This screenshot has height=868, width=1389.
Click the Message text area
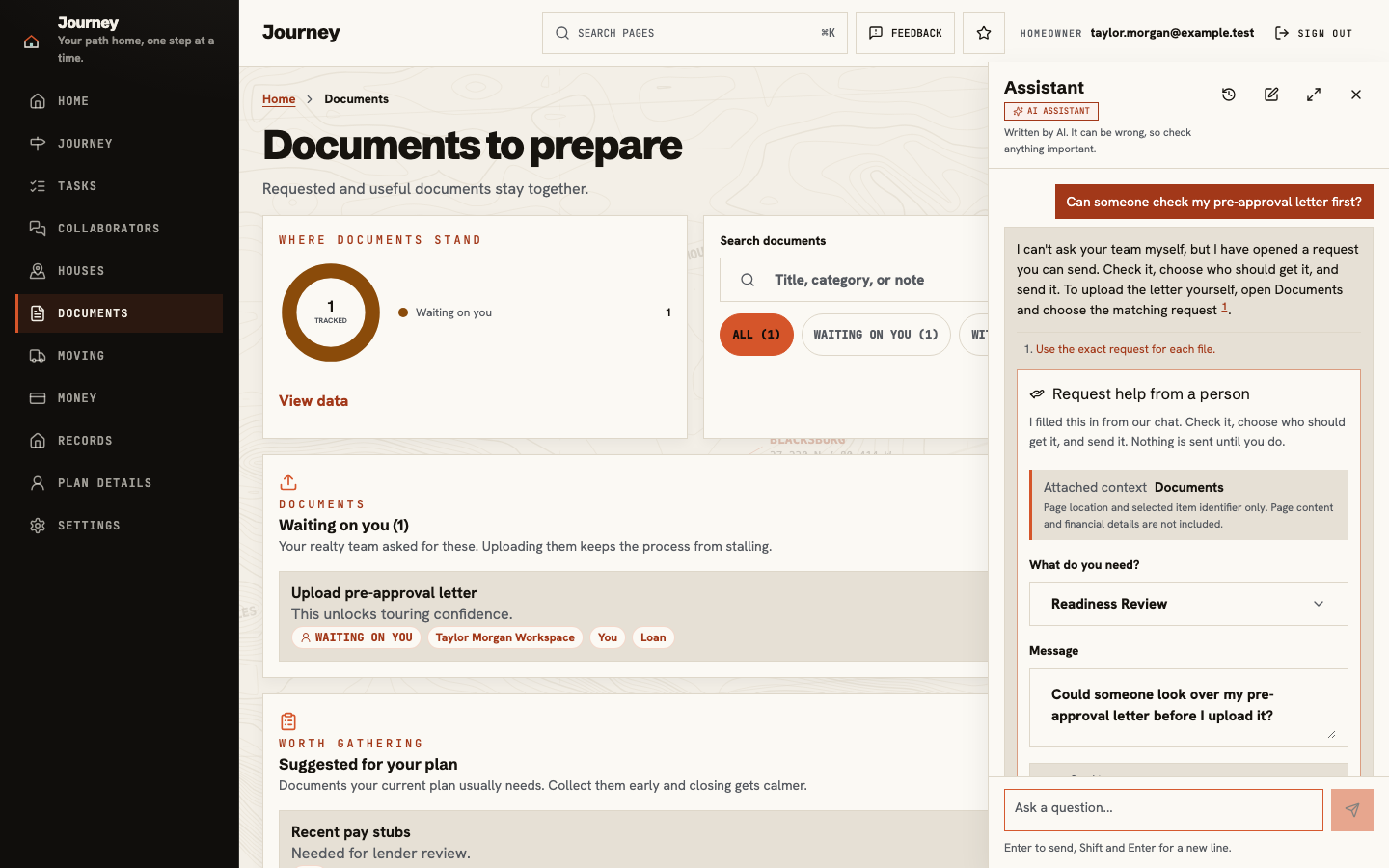point(1188,708)
